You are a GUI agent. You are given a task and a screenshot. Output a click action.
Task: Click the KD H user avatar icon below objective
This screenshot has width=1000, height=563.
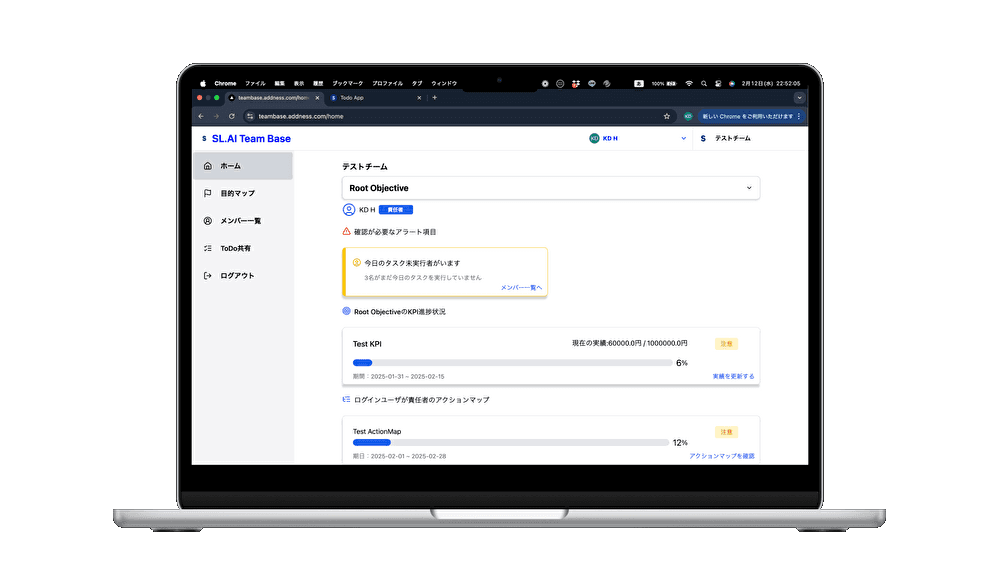click(x=349, y=210)
